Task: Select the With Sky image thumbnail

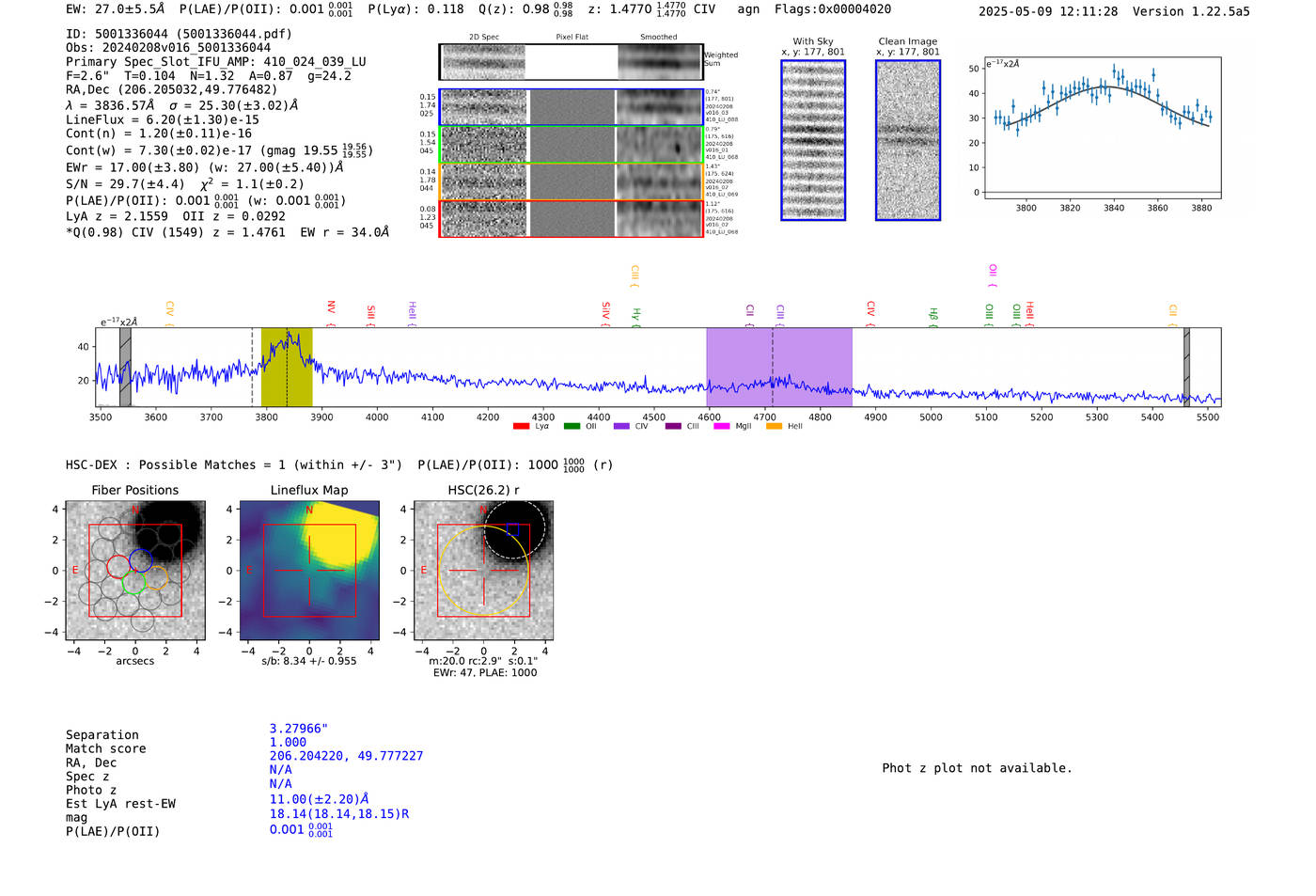Action: [813, 140]
